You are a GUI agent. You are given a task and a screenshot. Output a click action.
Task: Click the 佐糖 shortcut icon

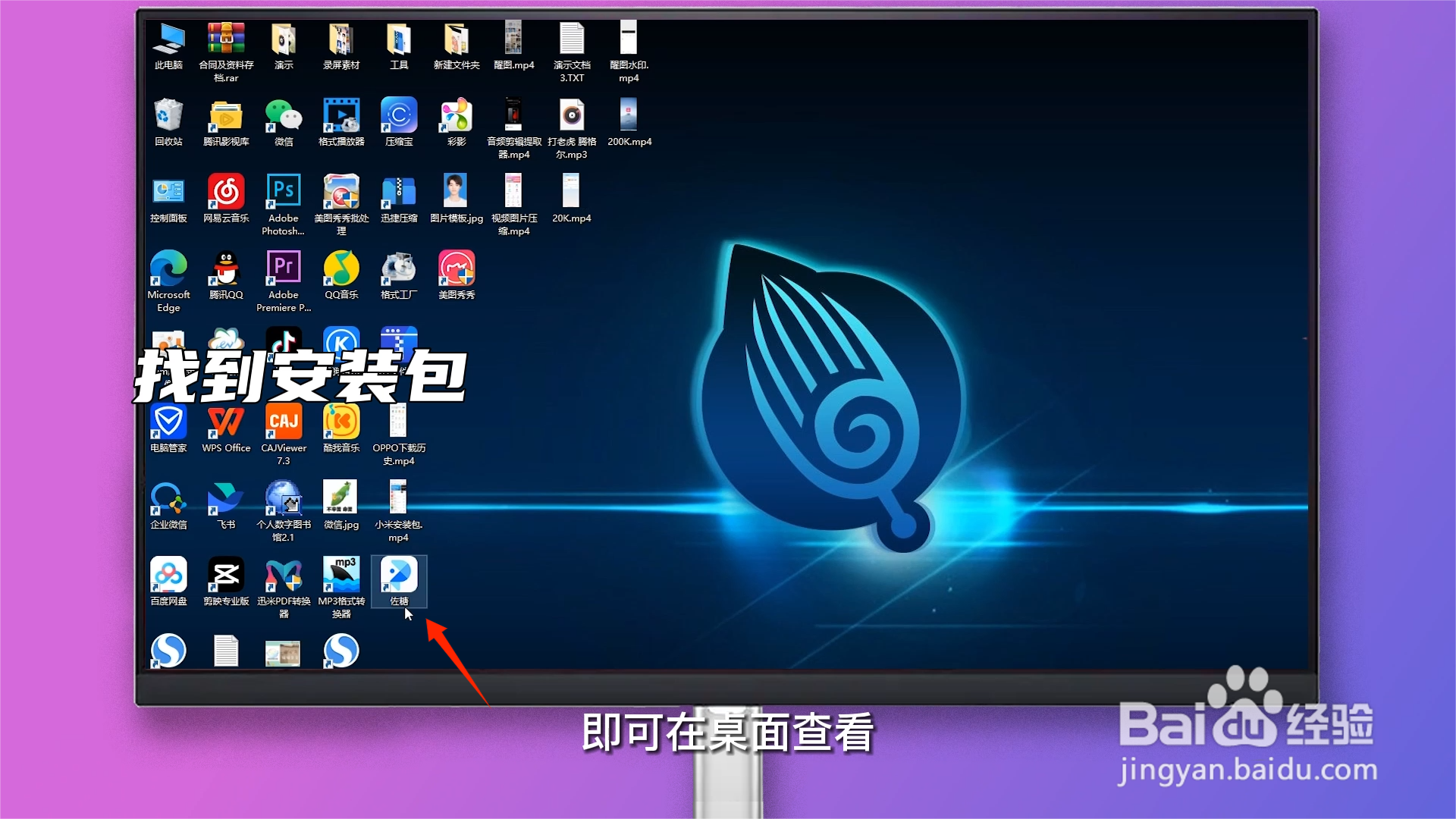399,576
